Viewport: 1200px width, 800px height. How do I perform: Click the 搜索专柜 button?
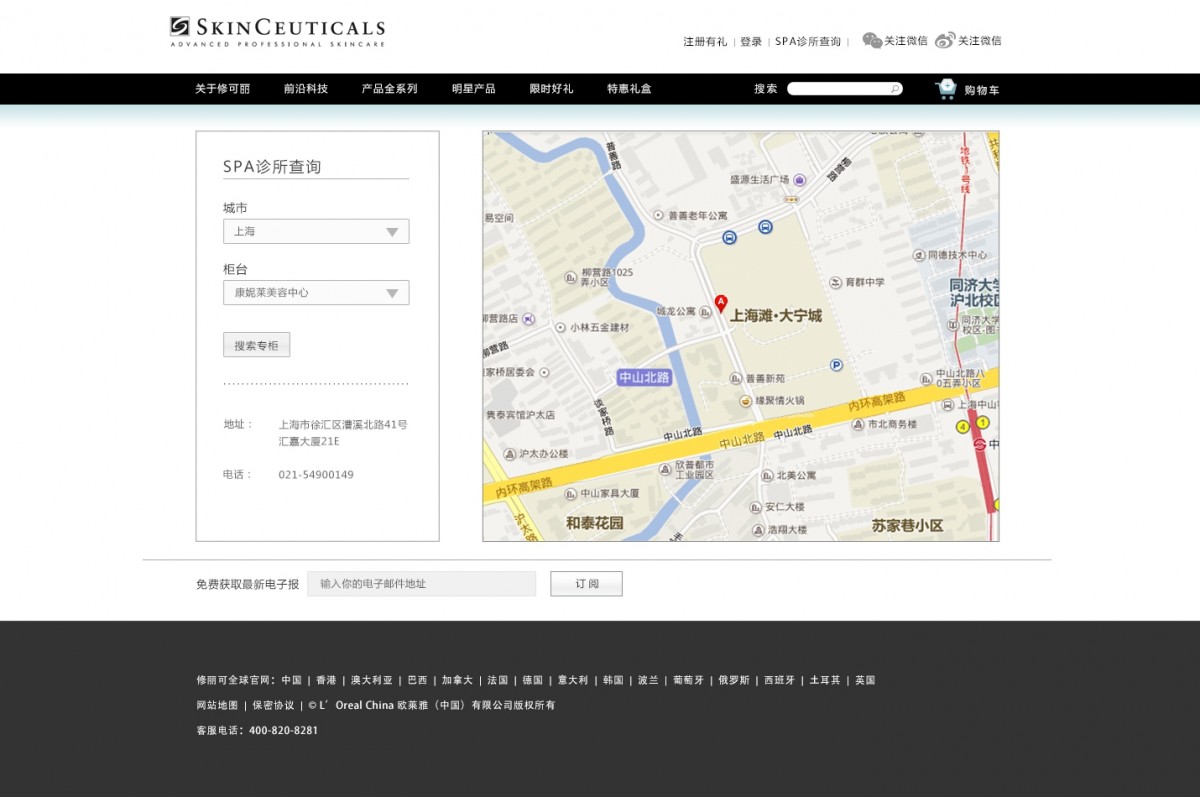coord(256,345)
